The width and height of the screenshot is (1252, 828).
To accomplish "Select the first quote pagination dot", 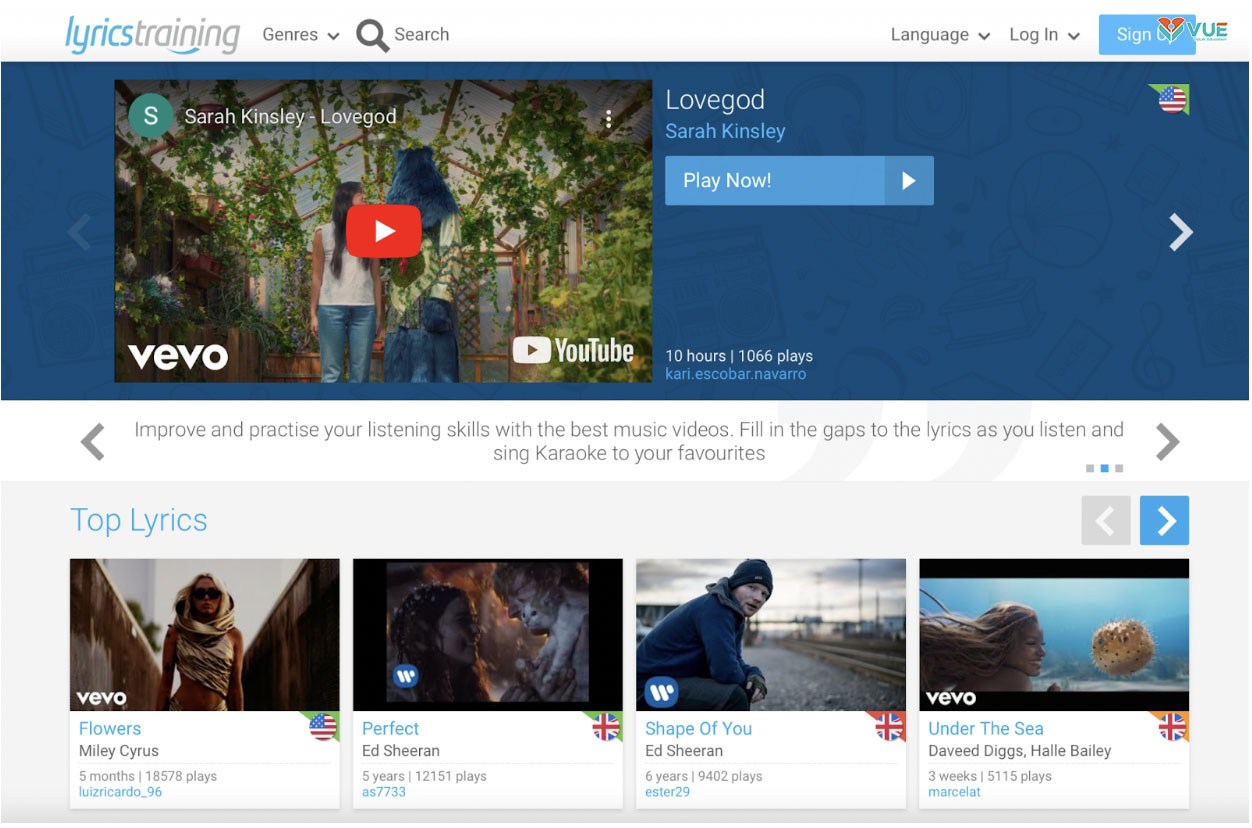I will tap(1090, 468).
